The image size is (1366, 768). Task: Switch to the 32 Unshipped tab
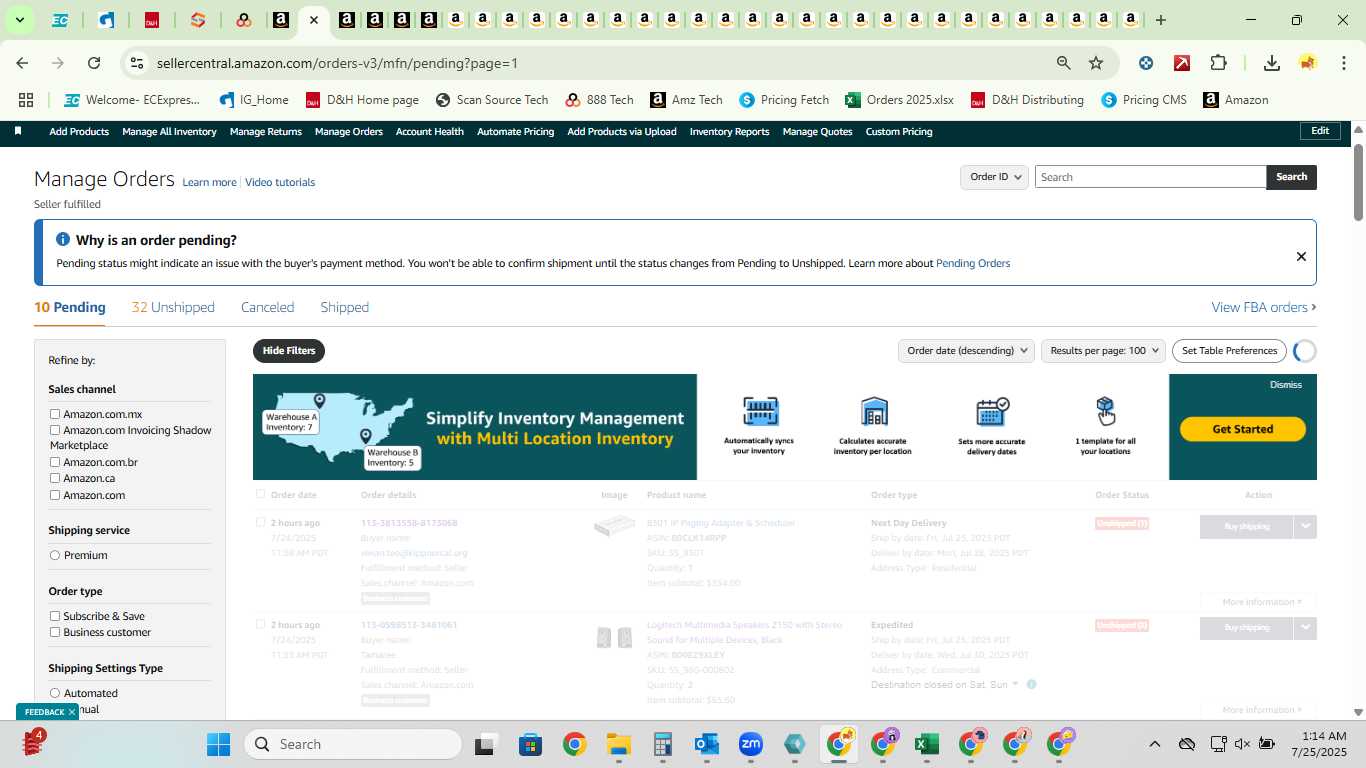(x=173, y=307)
